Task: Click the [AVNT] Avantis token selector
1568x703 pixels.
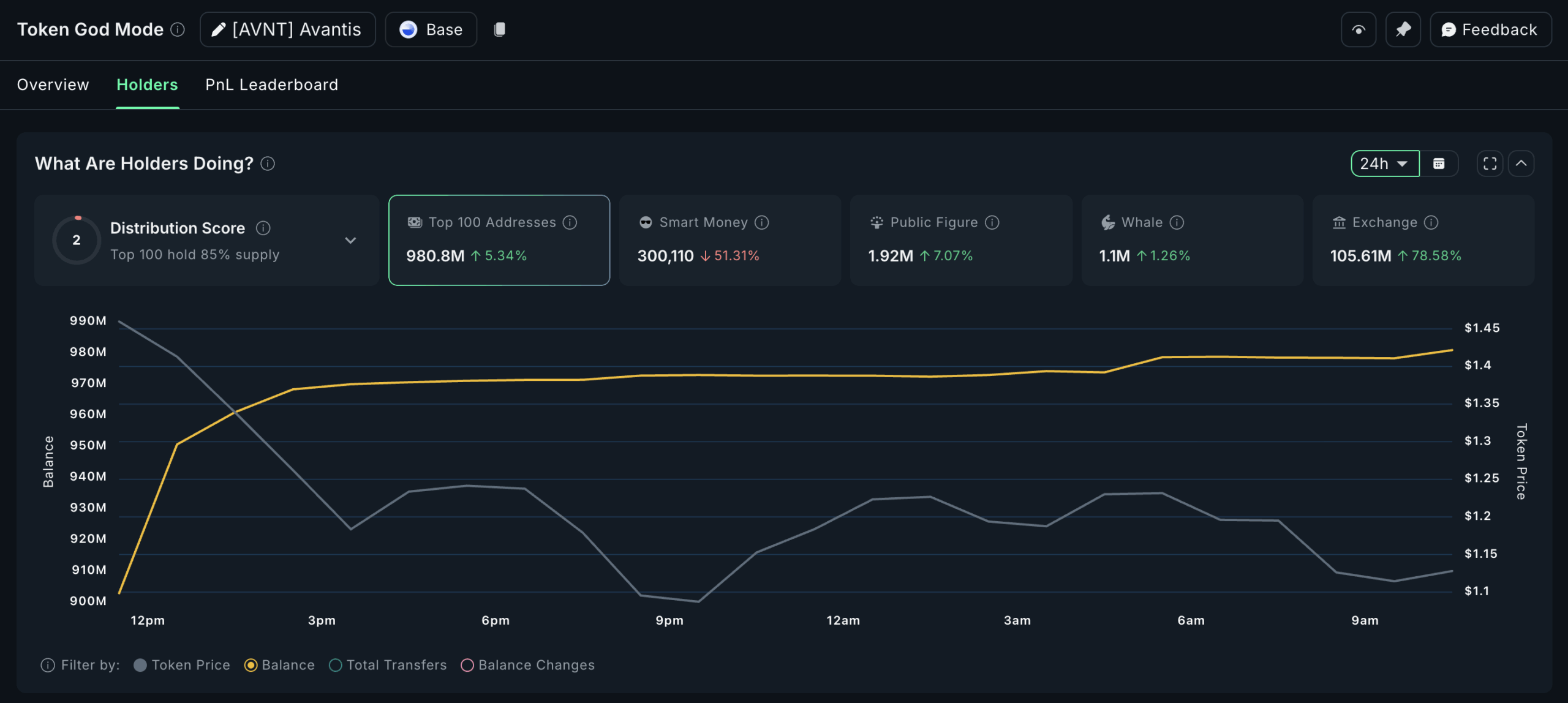Action: [x=287, y=29]
